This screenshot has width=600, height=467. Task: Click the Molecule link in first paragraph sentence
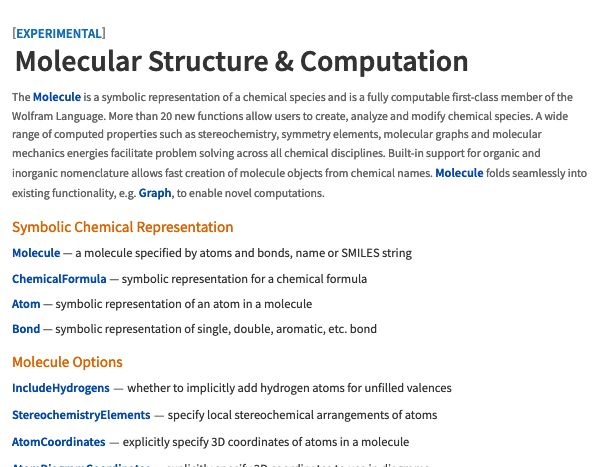(x=57, y=97)
